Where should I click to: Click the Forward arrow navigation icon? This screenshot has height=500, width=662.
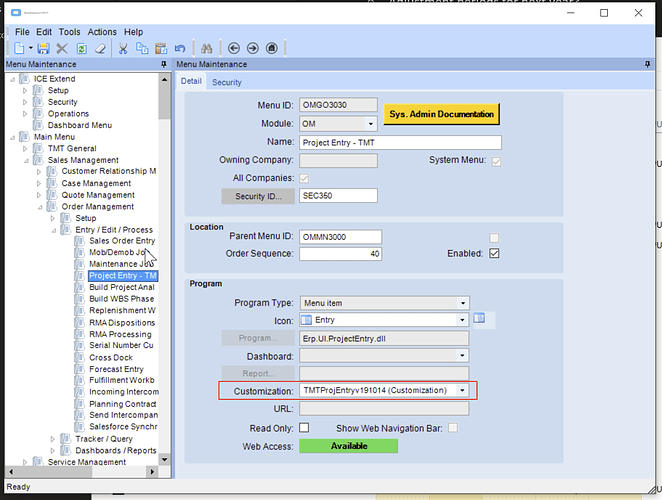tap(252, 49)
